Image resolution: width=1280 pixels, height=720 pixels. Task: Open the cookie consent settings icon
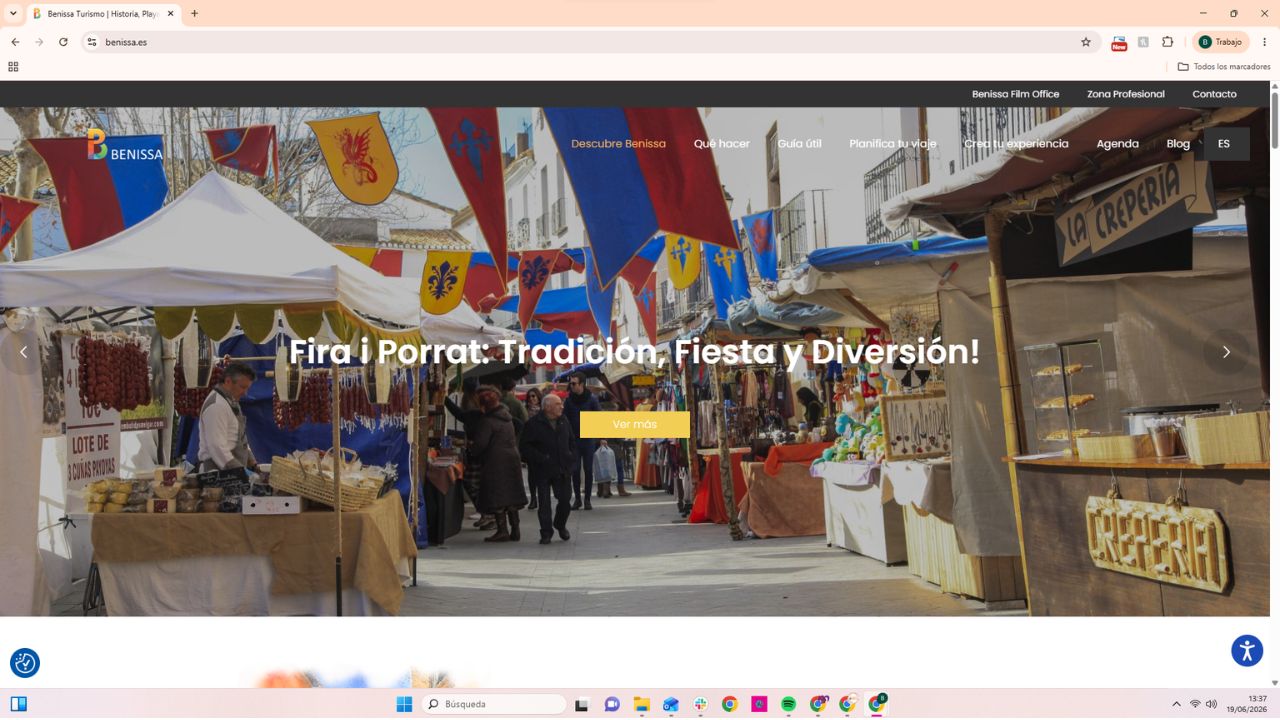pyautogui.click(x=25, y=663)
